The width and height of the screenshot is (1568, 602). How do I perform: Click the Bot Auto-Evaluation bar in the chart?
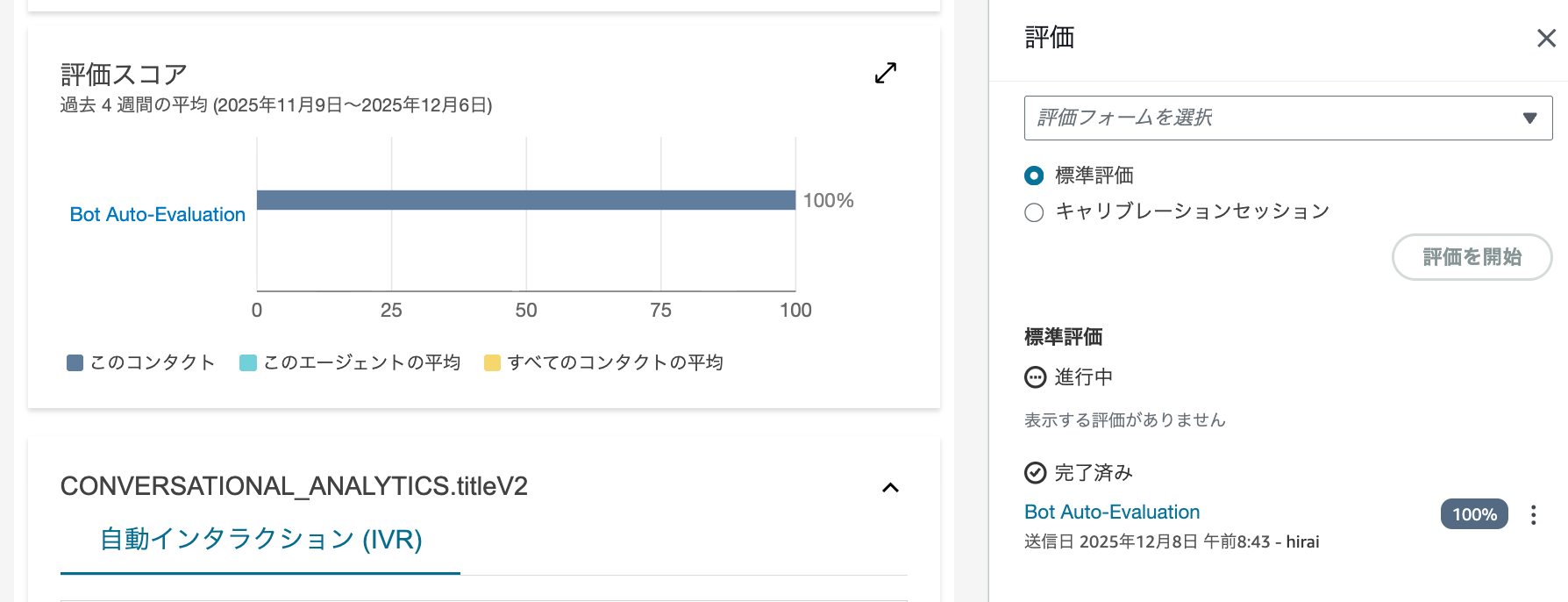point(526,200)
